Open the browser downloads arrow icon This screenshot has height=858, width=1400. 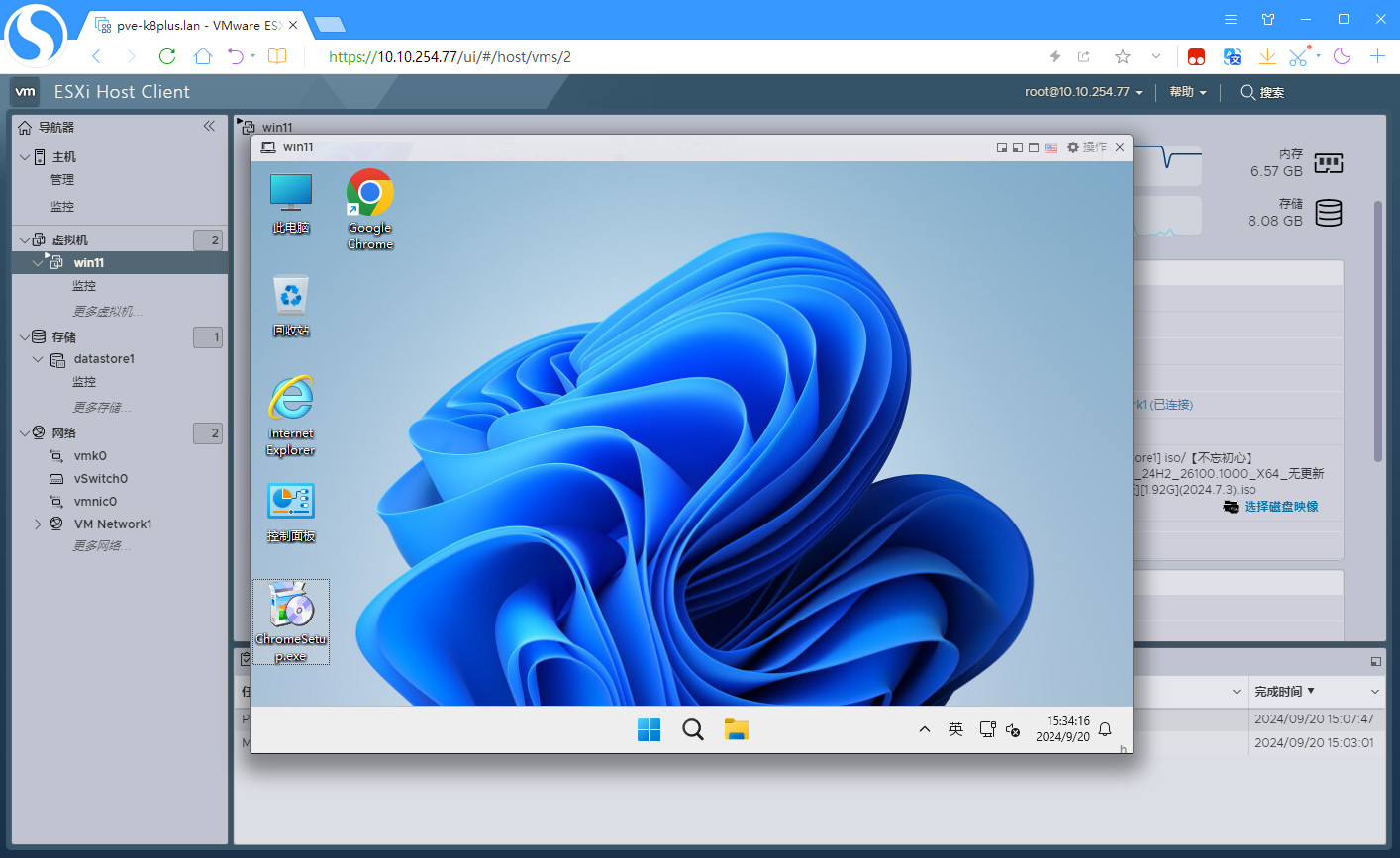(1267, 56)
